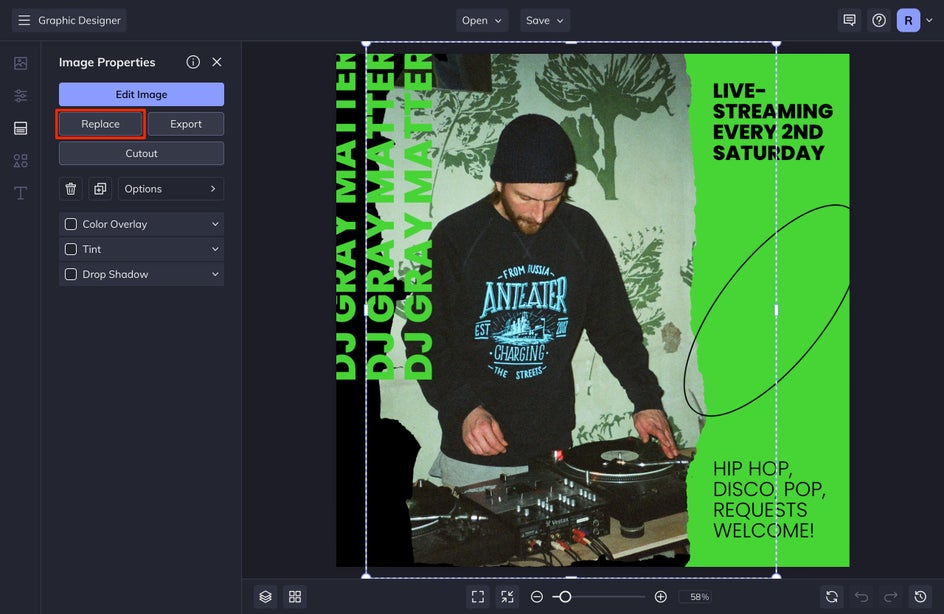Screen dimensions: 944x614
Task: Toggle the grid view icon
Action: pyautogui.click(x=295, y=597)
